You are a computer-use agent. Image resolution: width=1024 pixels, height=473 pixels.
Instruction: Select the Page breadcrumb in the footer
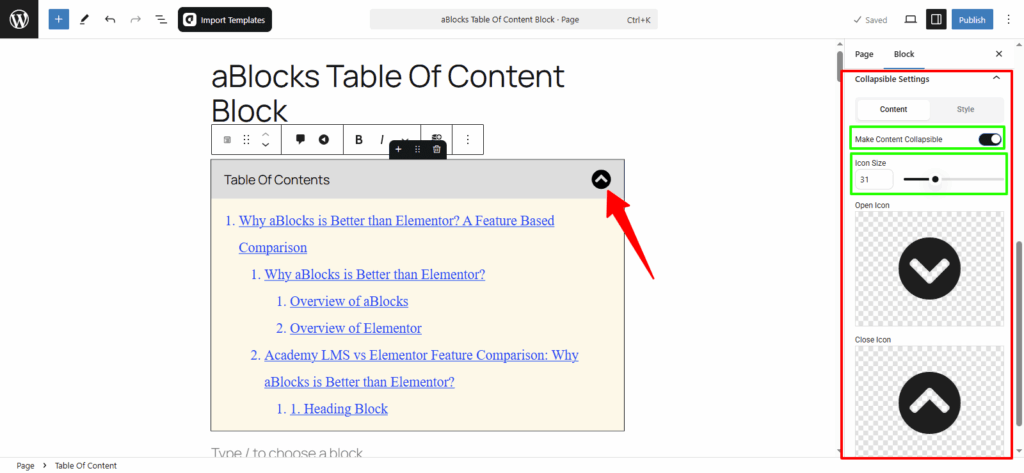(25, 466)
